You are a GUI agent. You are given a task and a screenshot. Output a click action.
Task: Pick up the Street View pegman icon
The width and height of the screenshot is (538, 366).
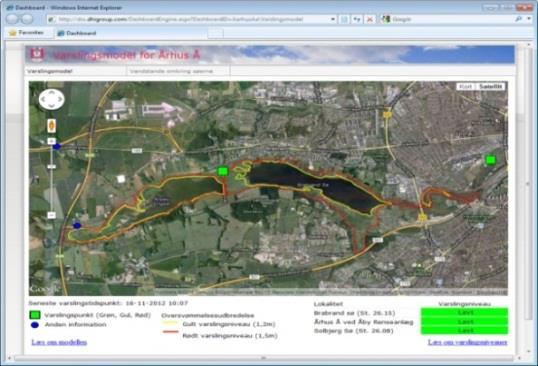[51, 126]
